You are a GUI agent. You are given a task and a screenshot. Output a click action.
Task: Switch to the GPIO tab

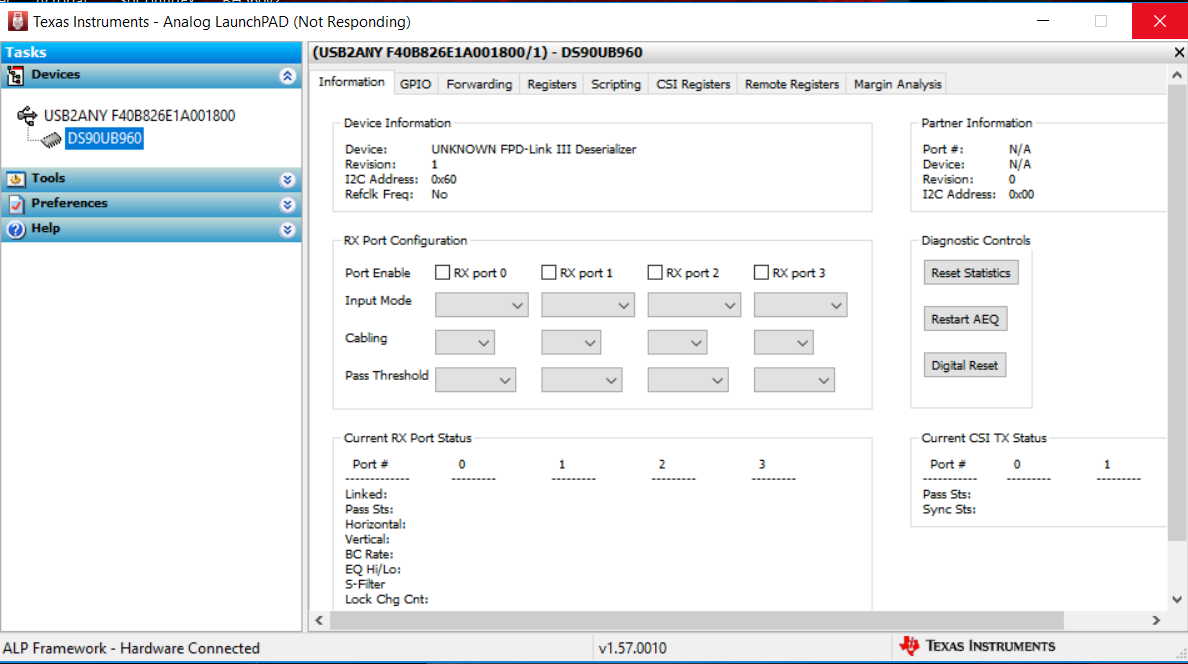click(415, 84)
